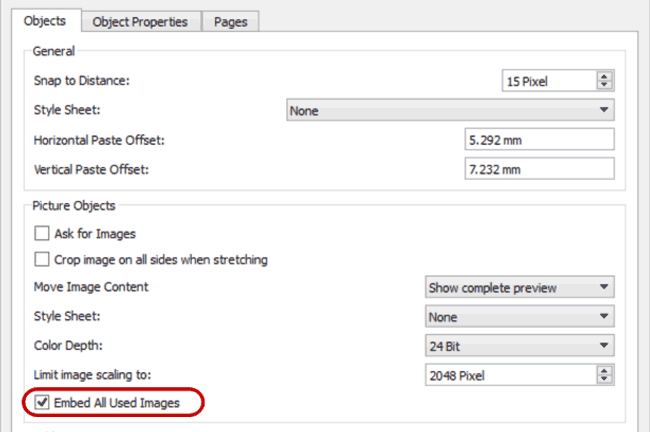650x432 pixels.
Task: Click the Vertical Paste Offset field
Action: 539,169
